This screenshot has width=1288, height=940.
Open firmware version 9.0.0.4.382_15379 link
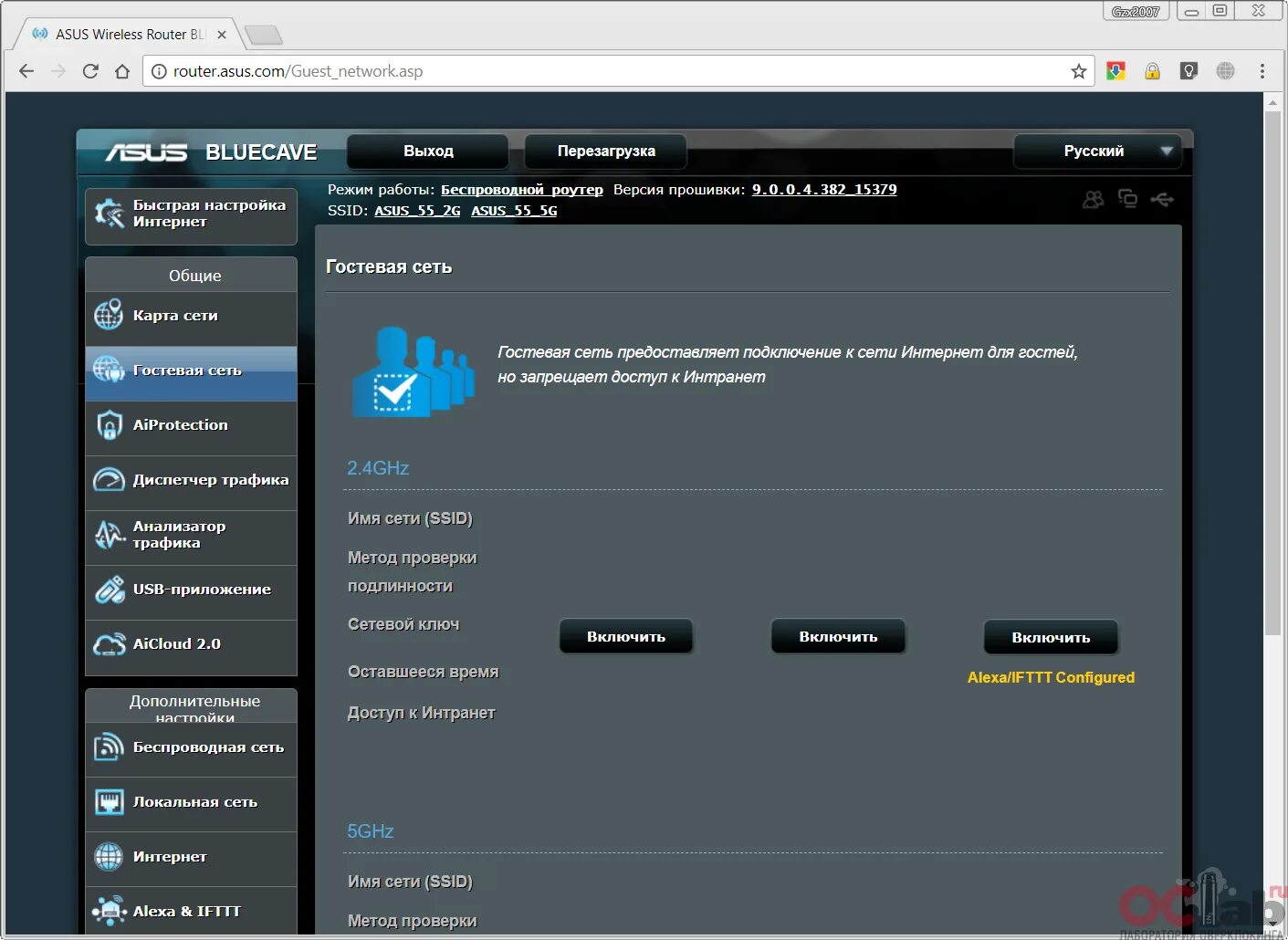point(824,190)
